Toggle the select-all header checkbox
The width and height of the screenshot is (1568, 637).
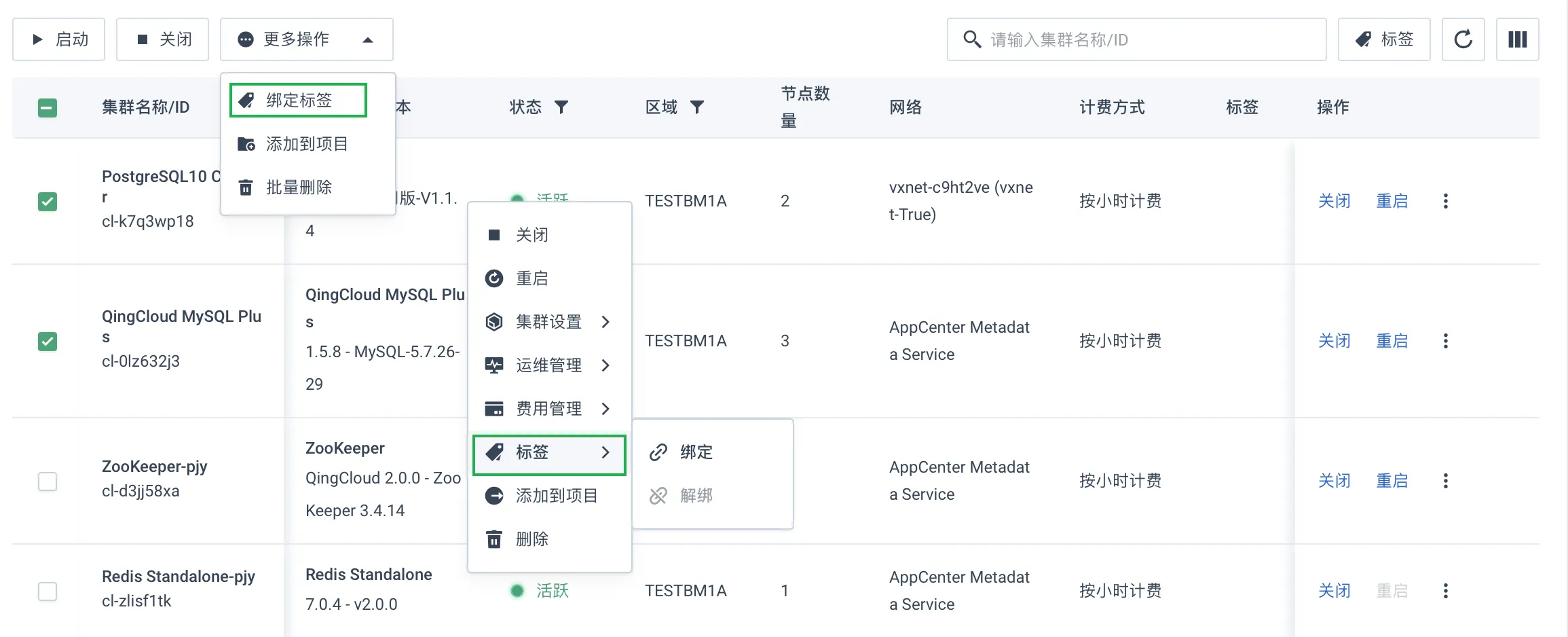(x=48, y=107)
